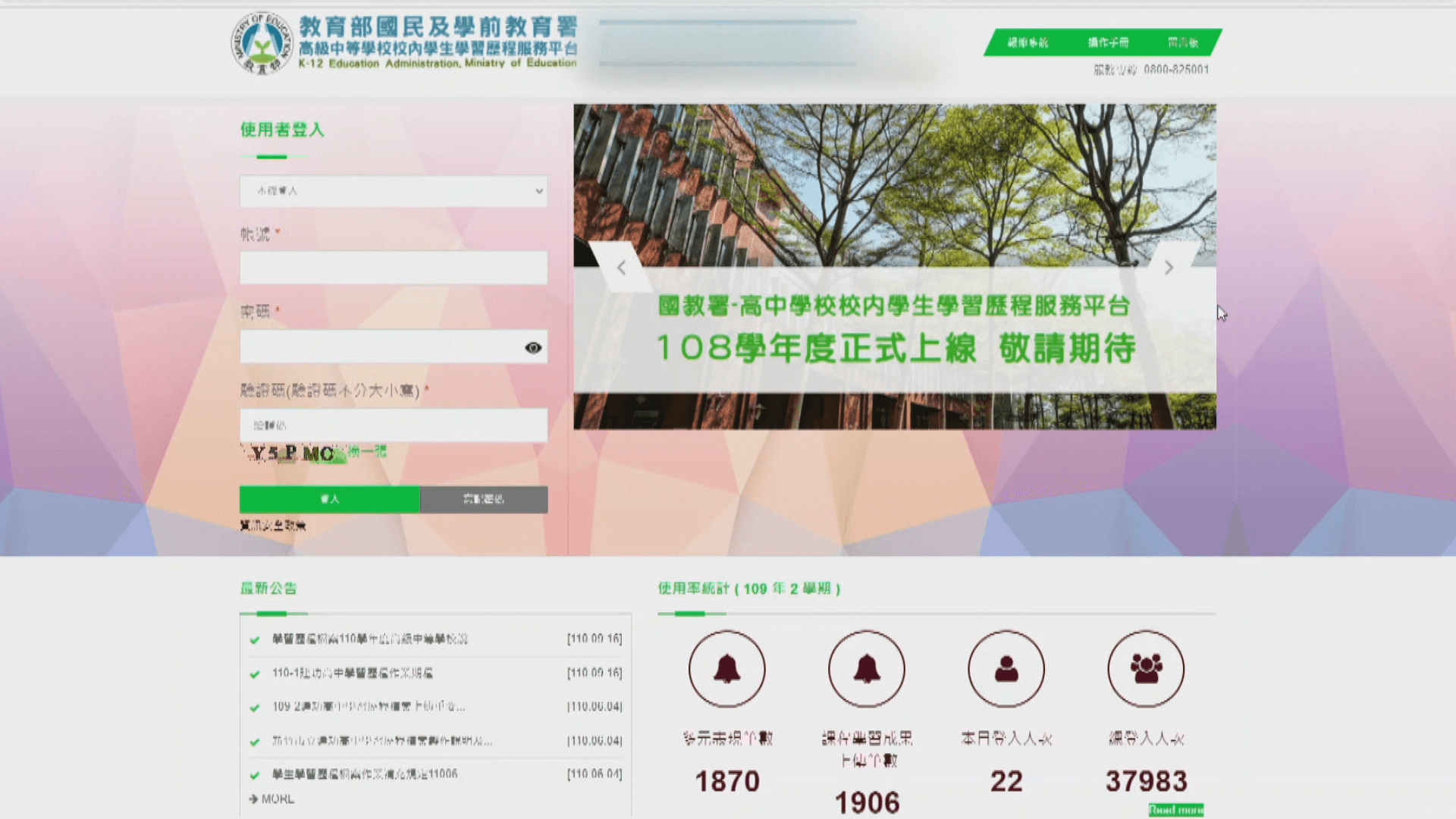Open the rightmost green top menu item
The width and height of the screenshot is (1456, 819).
pyautogui.click(x=1182, y=42)
